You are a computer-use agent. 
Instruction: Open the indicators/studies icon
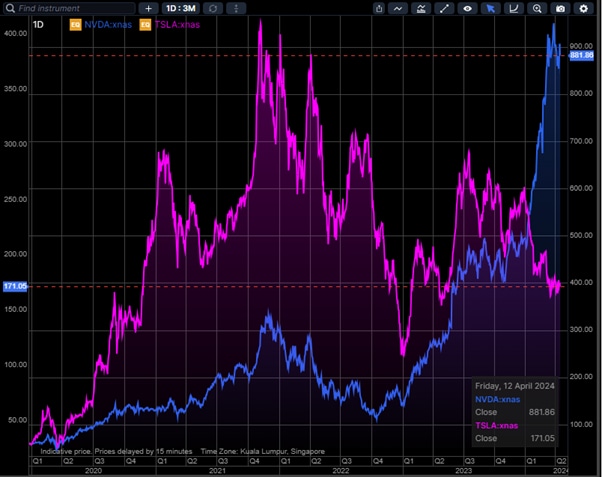click(421, 8)
